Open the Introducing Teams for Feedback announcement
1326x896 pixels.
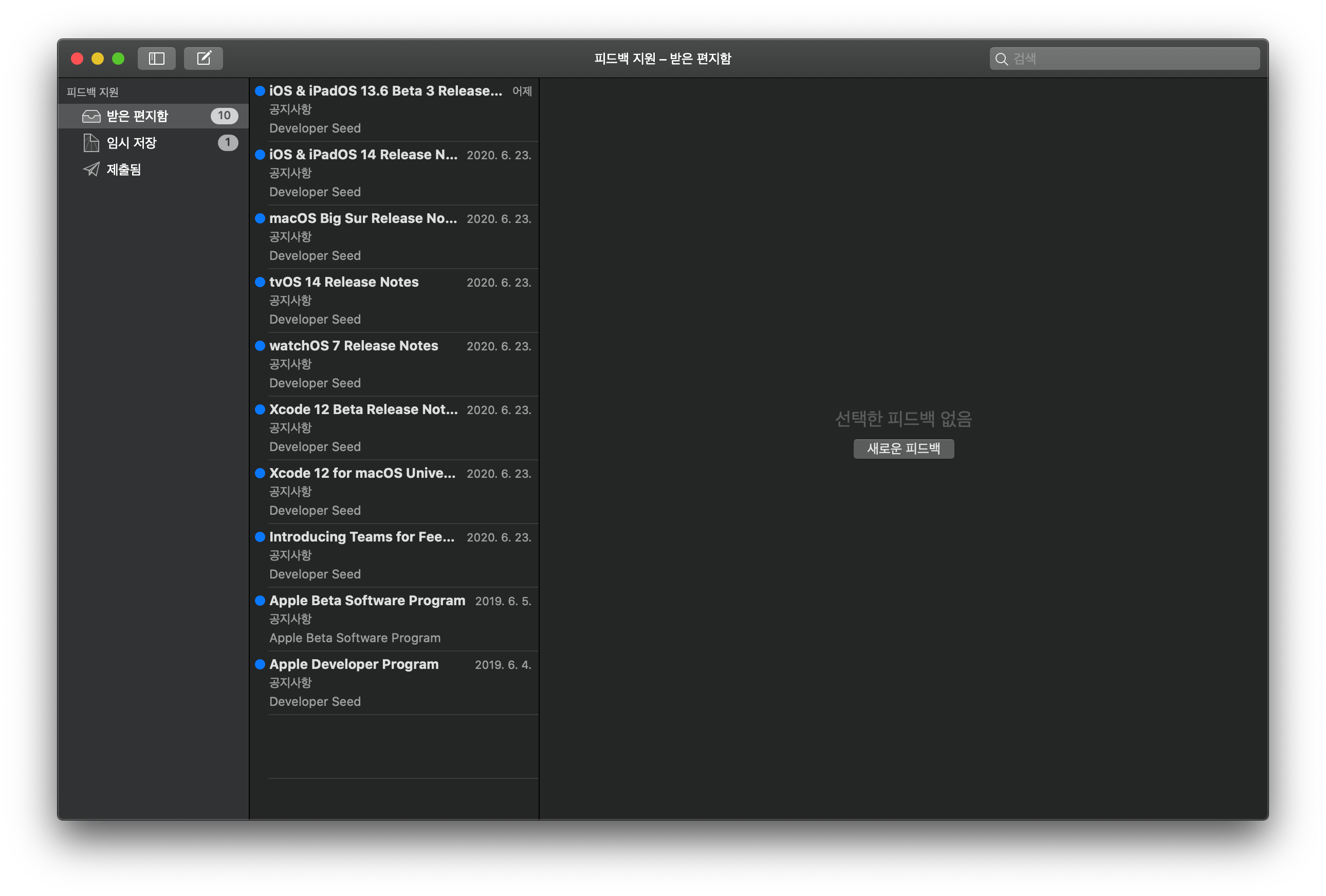394,555
